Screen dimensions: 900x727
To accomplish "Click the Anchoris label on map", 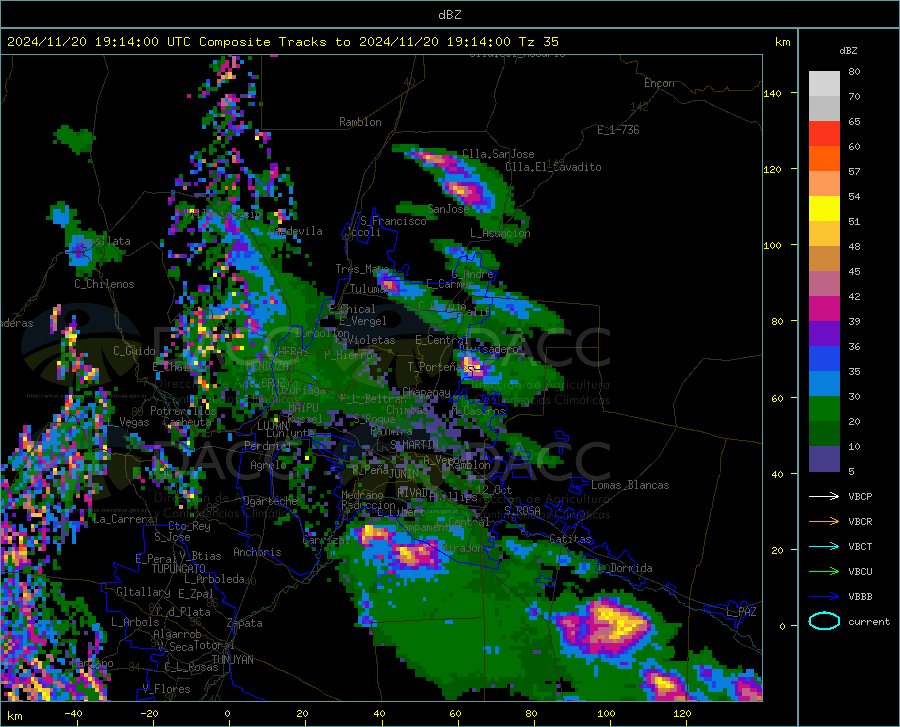I will 257,553.
